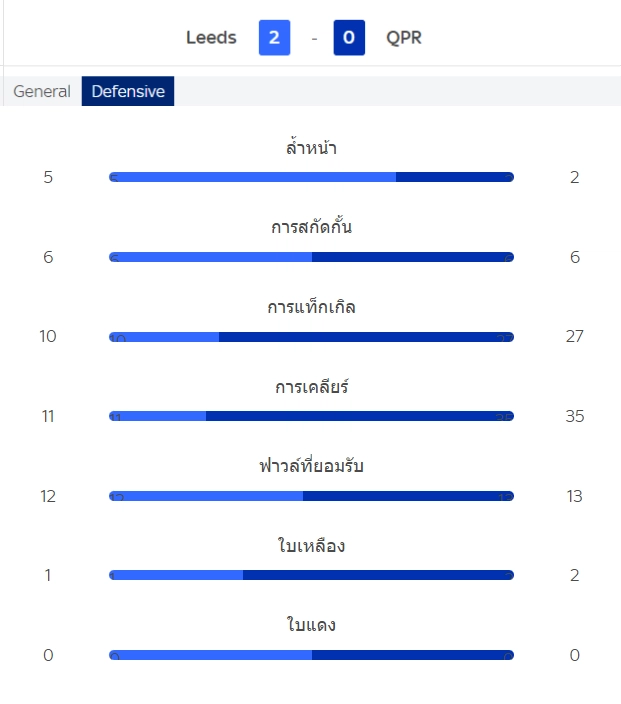Click the การเคลียร์ stat bar
This screenshot has height=704, width=621.
tap(311, 416)
